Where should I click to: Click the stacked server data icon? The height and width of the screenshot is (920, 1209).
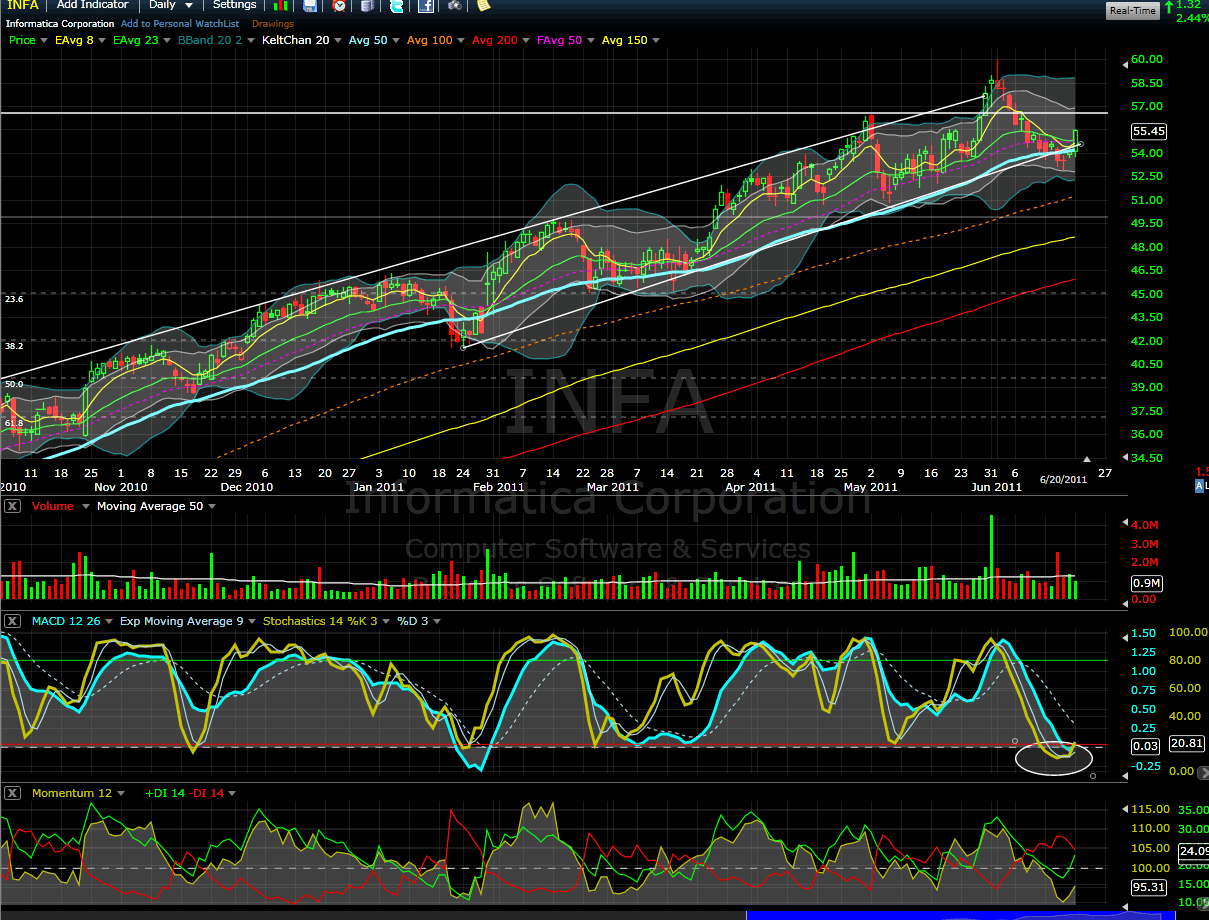pos(368,6)
